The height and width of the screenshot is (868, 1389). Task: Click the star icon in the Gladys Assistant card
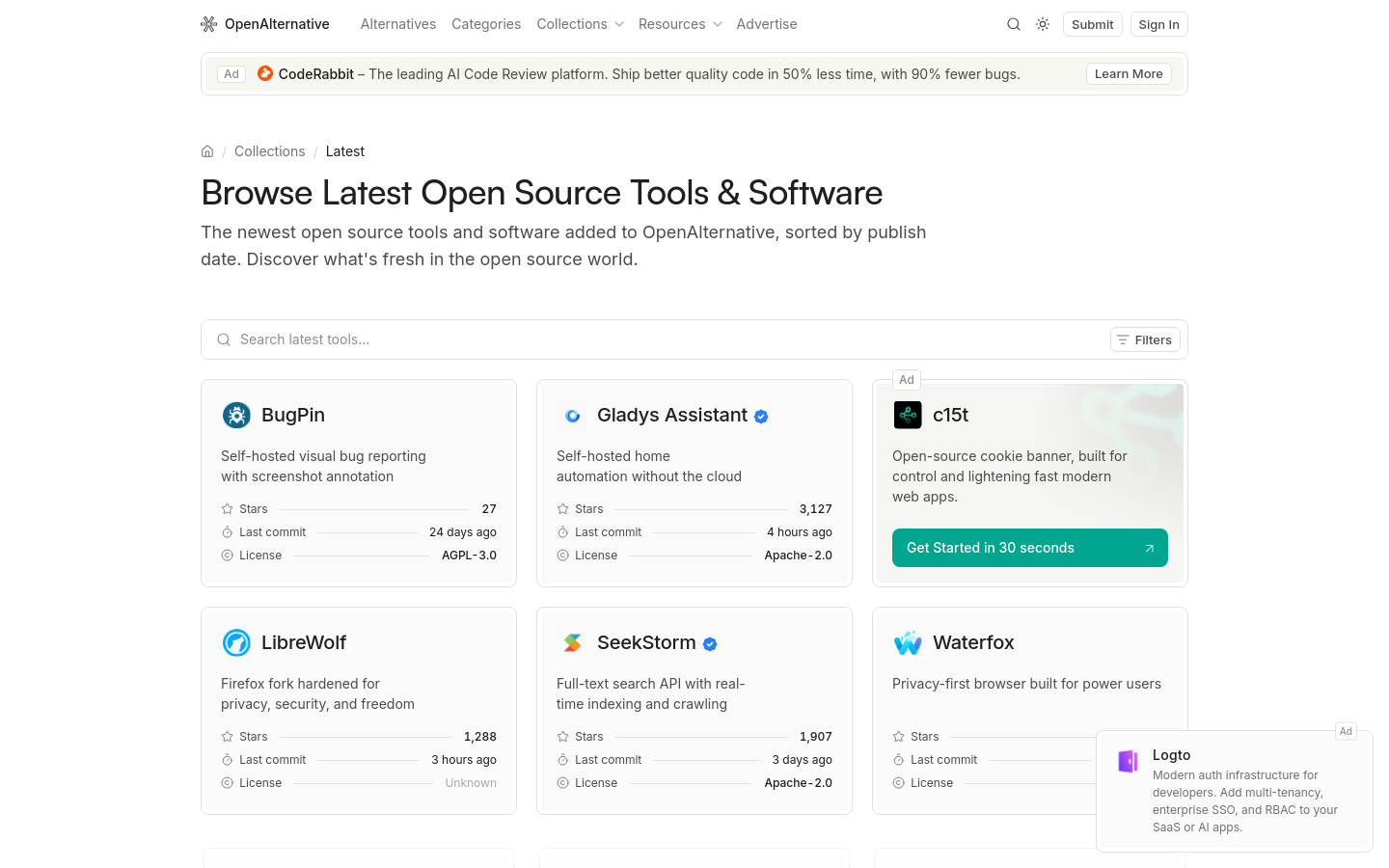[563, 509]
